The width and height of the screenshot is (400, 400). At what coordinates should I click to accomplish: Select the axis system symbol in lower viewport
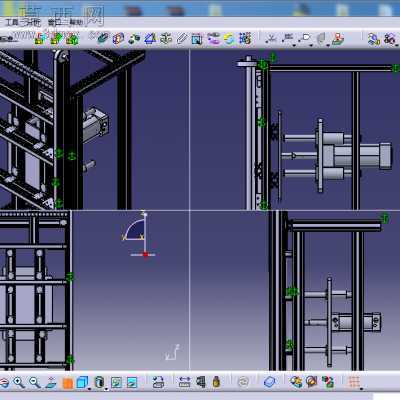(172, 353)
